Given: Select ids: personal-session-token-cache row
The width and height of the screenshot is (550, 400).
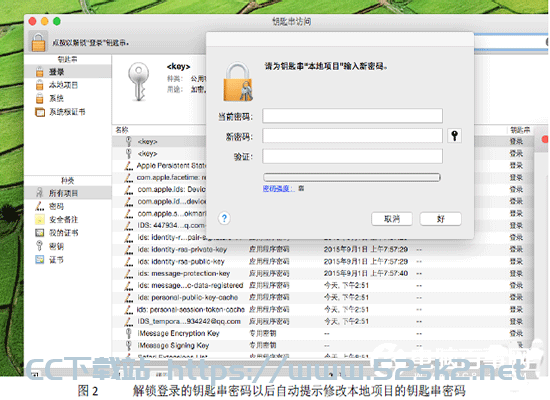Looking at the screenshot, I should [323, 309].
